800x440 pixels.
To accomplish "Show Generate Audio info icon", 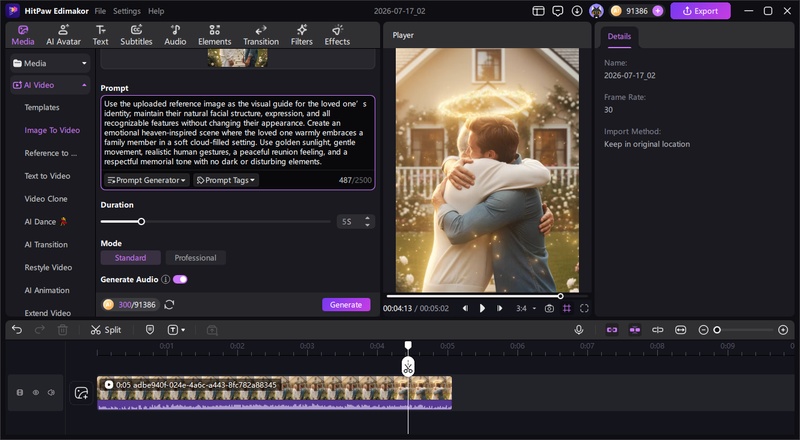I will pos(165,279).
